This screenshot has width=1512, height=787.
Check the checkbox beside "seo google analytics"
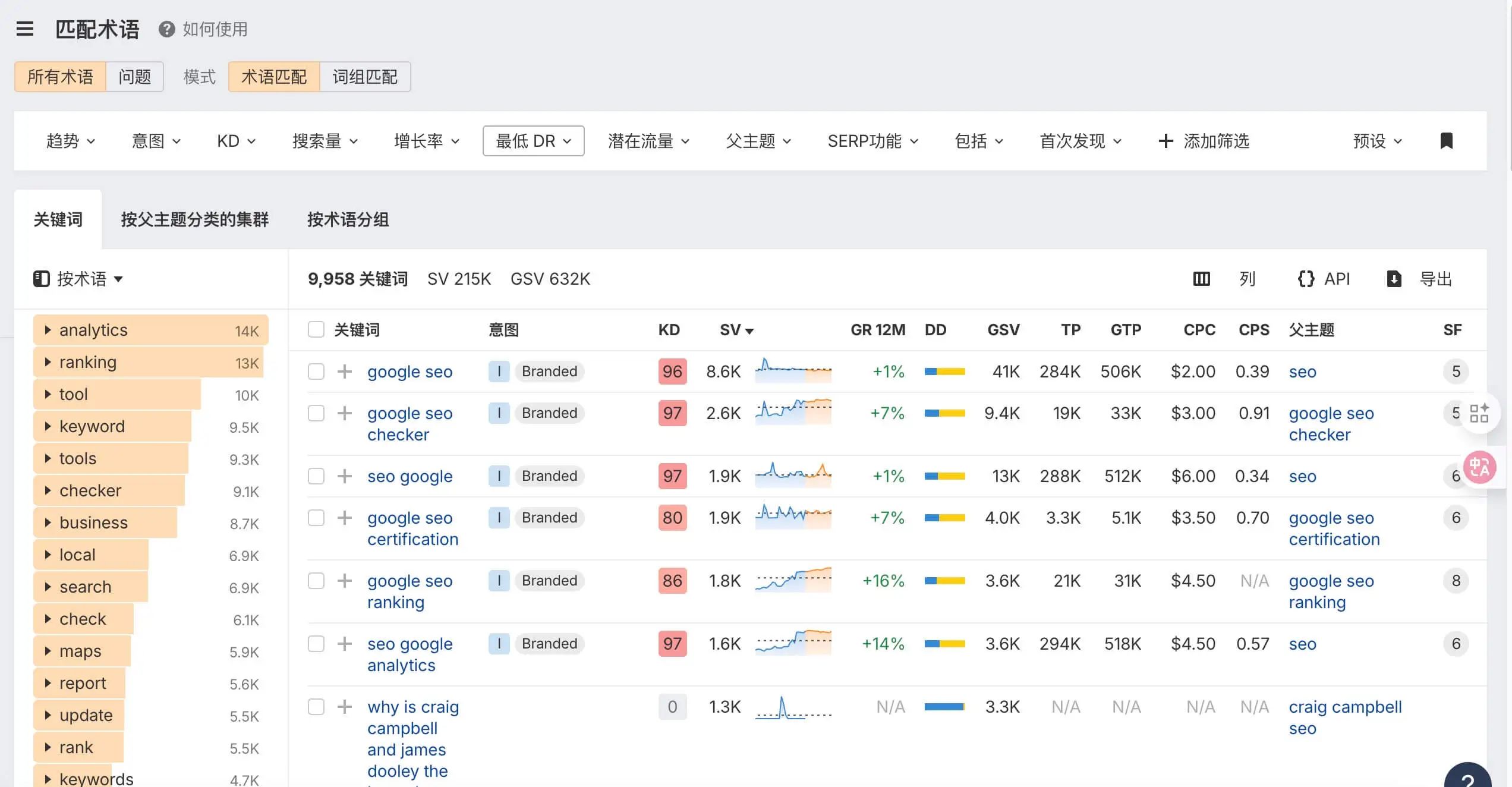pyautogui.click(x=316, y=644)
